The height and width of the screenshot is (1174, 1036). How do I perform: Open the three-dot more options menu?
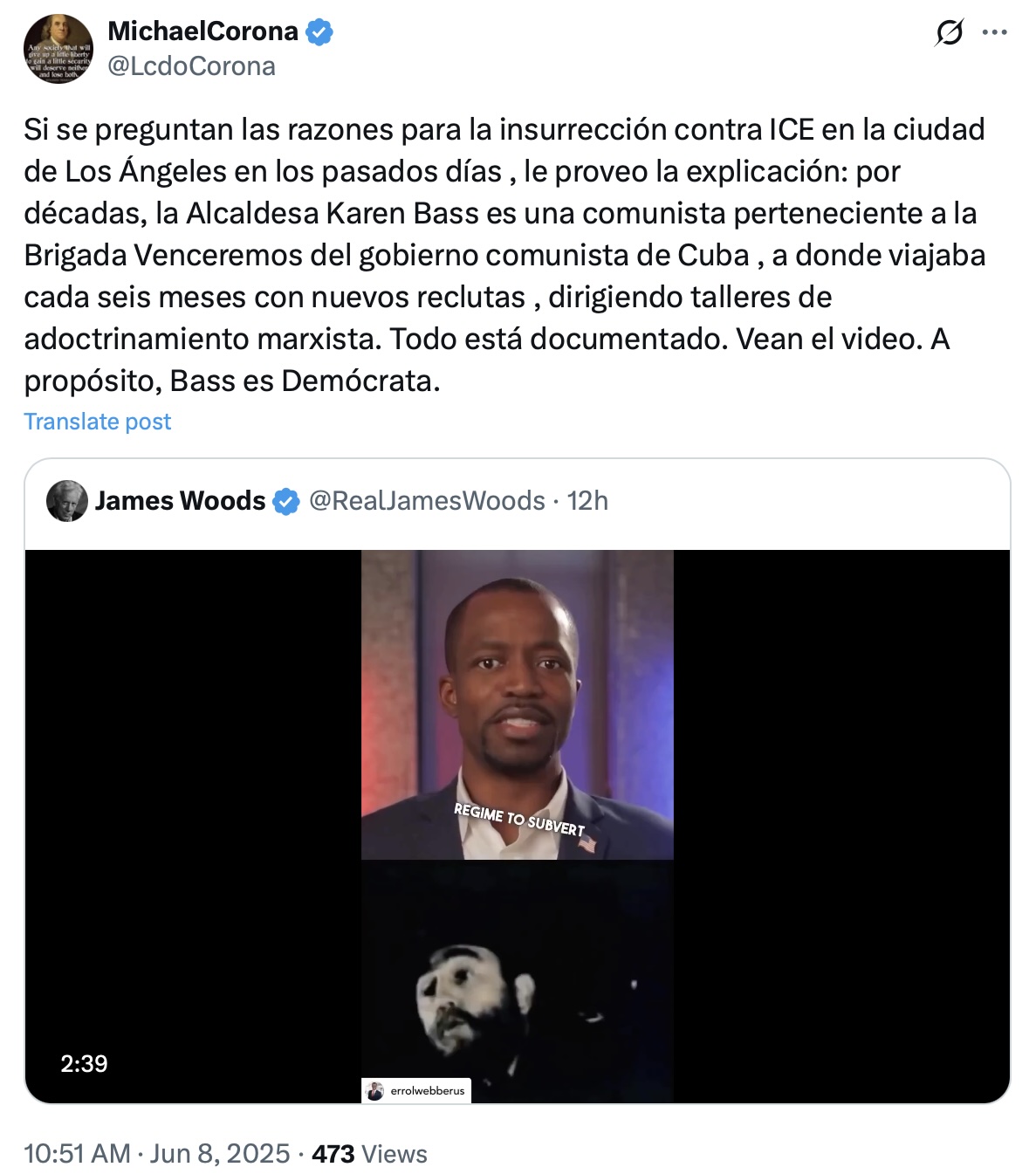(x=995, y=33)
